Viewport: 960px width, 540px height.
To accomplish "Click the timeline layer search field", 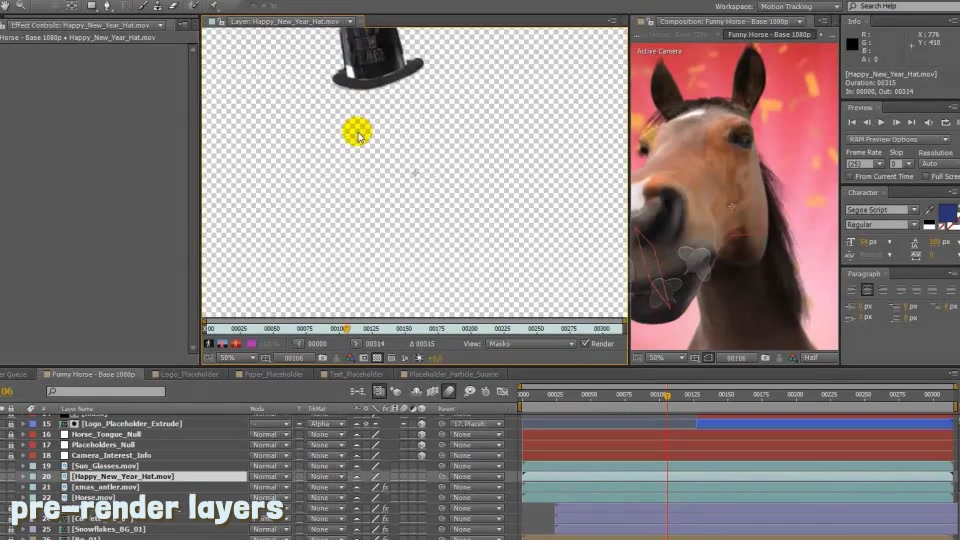I will [x=105, y=391].
